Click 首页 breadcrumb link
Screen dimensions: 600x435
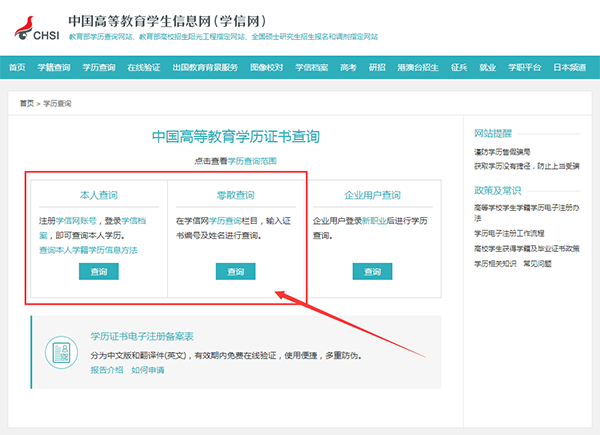coord(27,103)
